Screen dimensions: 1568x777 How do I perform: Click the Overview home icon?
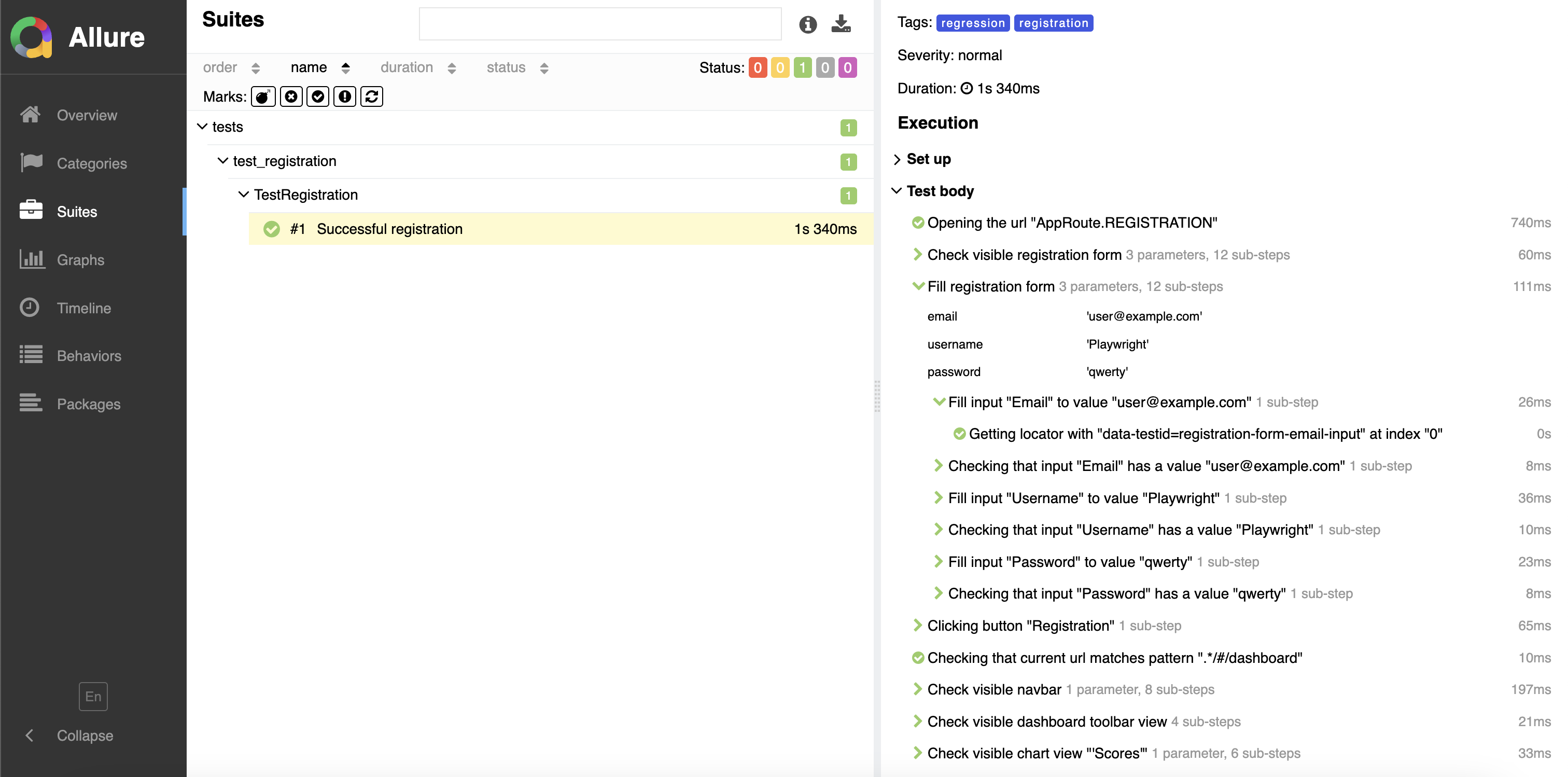coord(31,114)
